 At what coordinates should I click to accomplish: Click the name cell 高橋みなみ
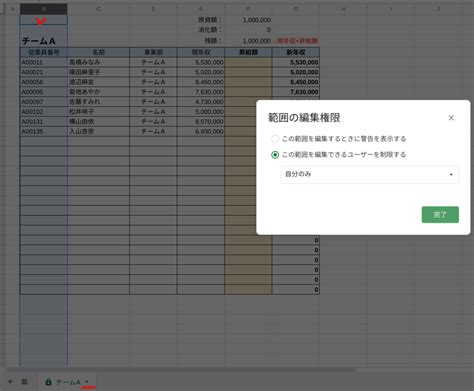[x=98, y=62]
